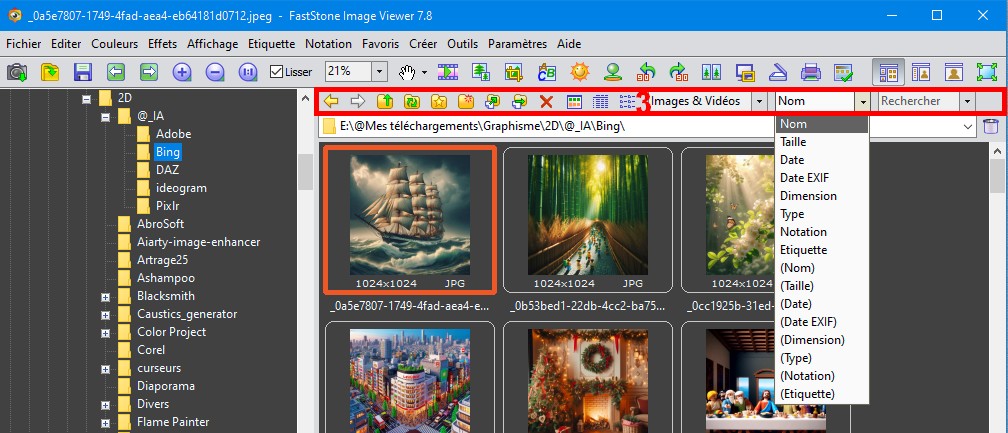Click the Rechercher search input field

[918, 101]
